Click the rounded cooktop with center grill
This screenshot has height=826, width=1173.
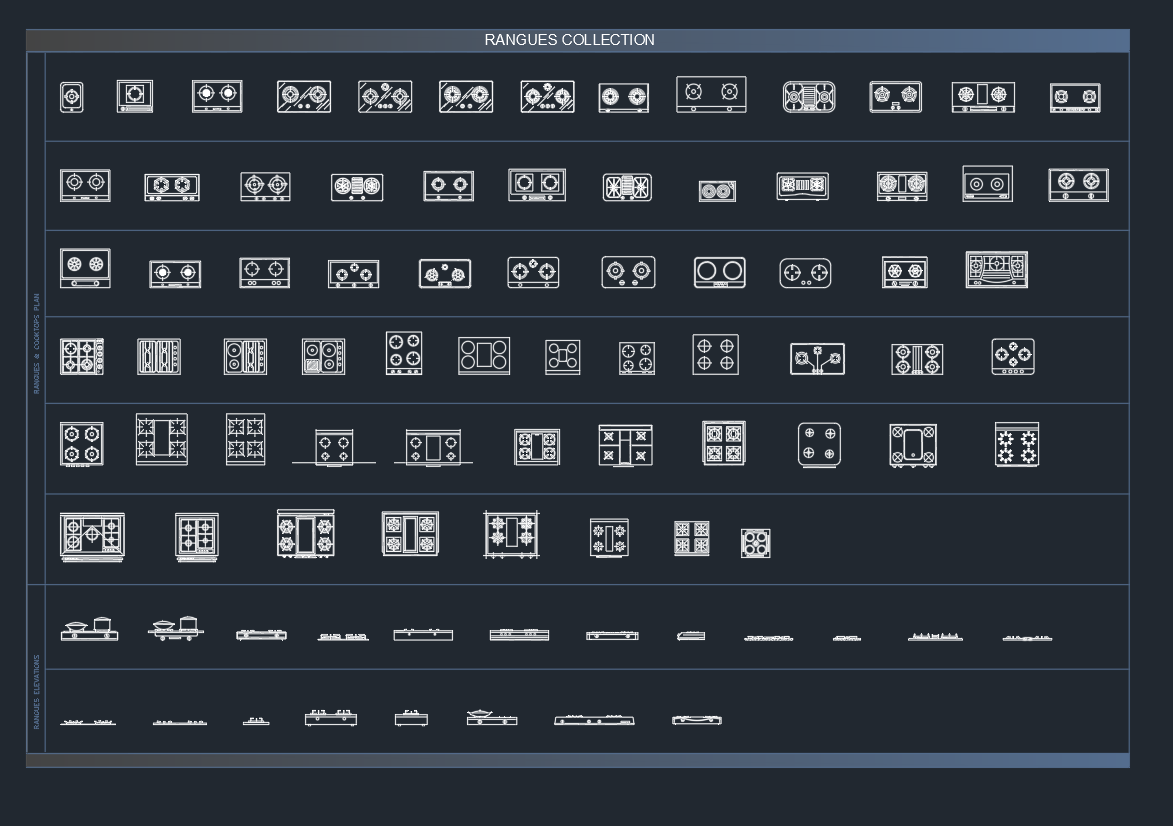(809, 97)
